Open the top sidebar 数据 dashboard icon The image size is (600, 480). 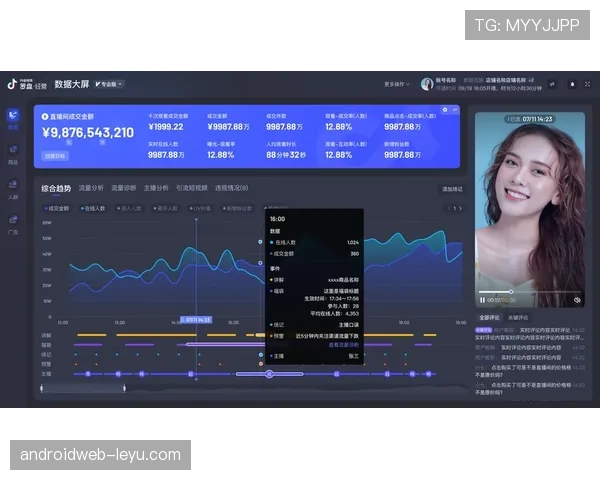point(13,115)
